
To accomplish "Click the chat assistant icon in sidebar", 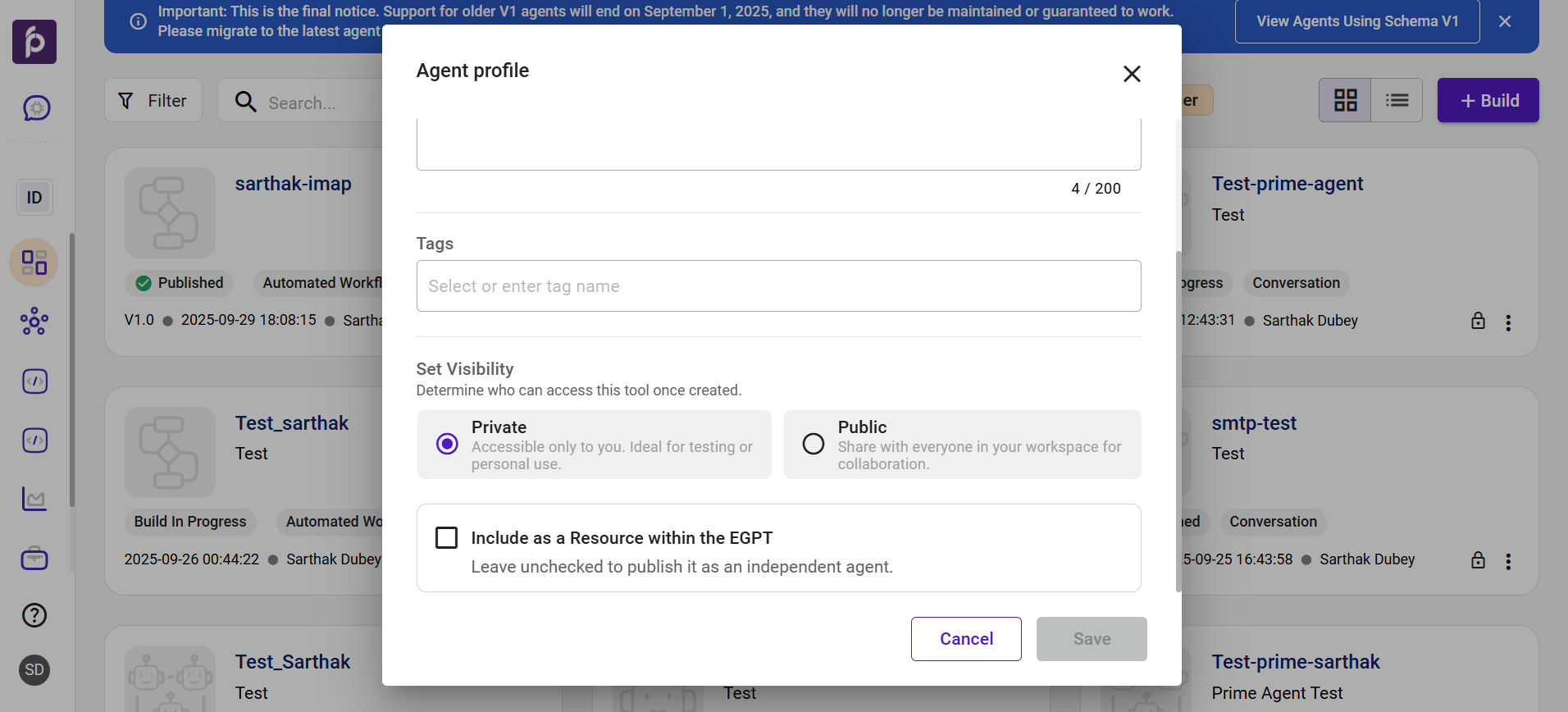I will click(x=36, y=108).
